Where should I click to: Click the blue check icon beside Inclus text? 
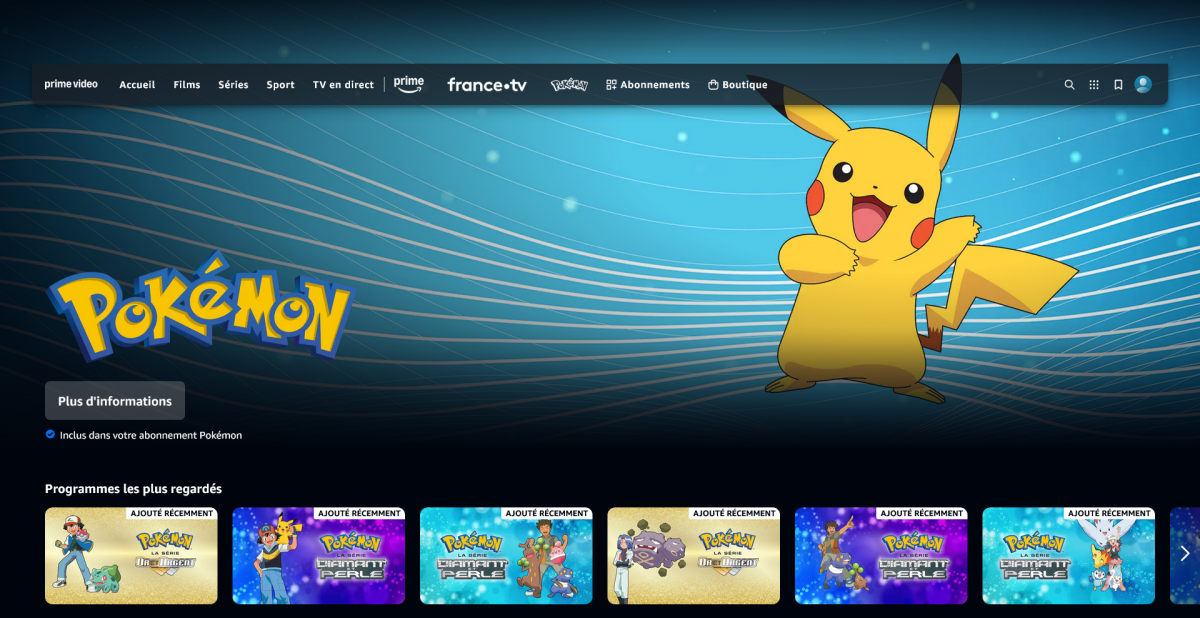(50, 434)
